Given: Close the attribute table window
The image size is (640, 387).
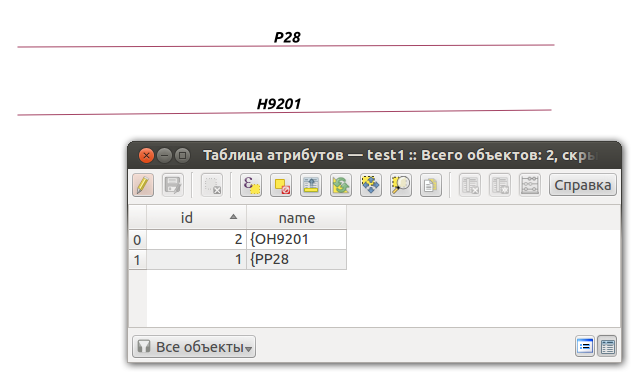Looking at the screenshot, I should (146, 156).
